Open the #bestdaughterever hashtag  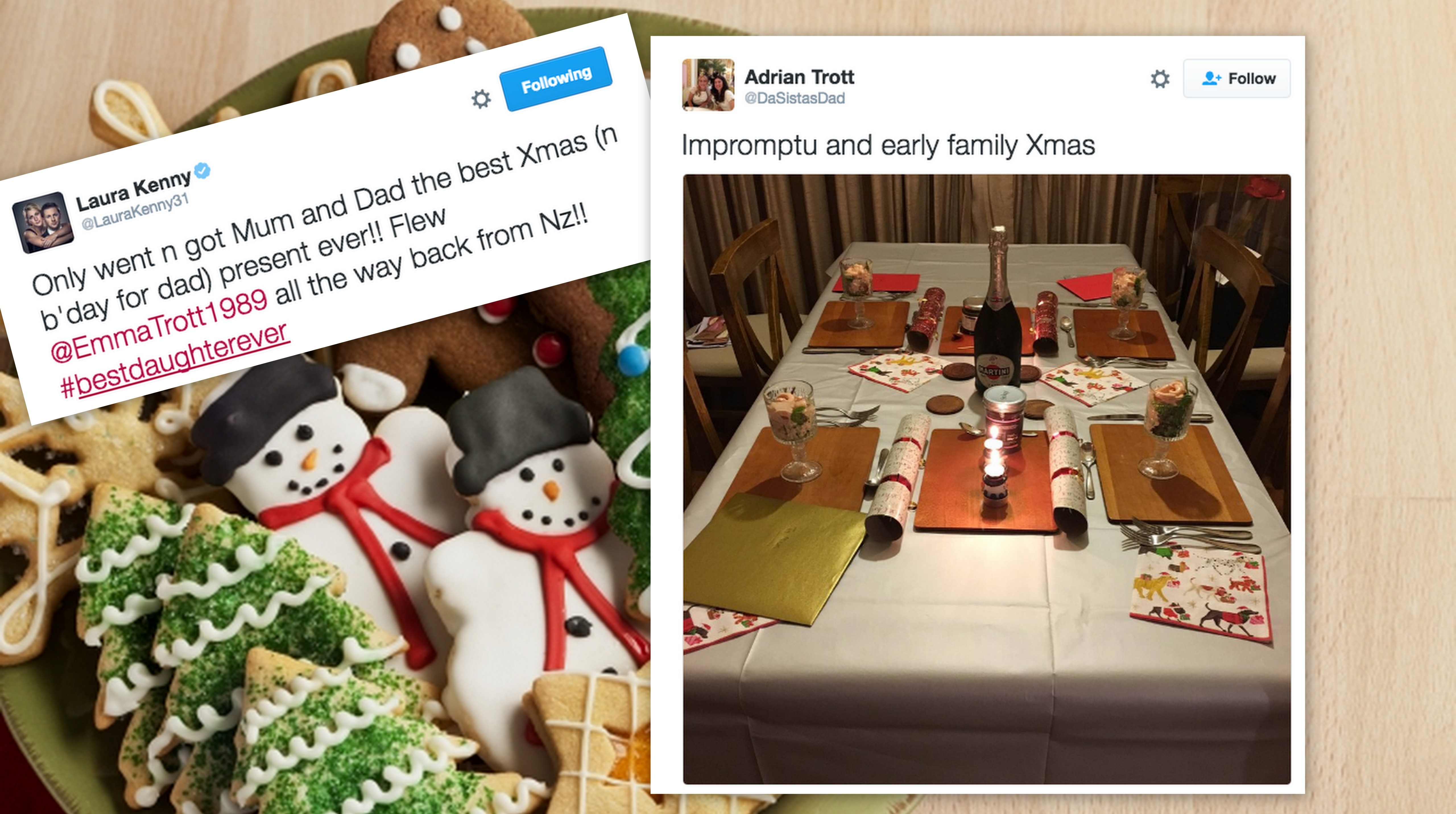175,361
